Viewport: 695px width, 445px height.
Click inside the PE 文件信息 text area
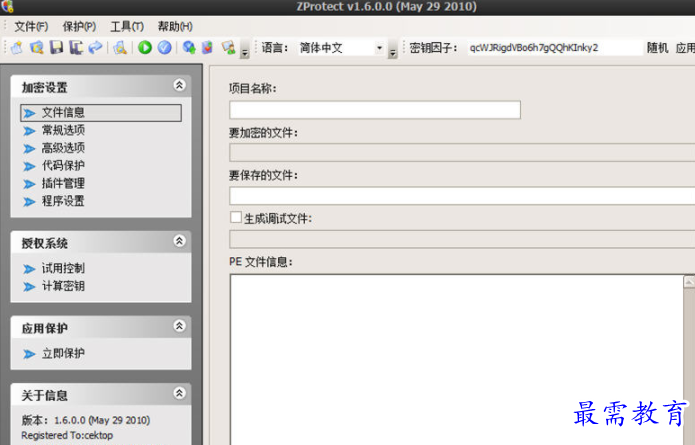click(457, 359)
